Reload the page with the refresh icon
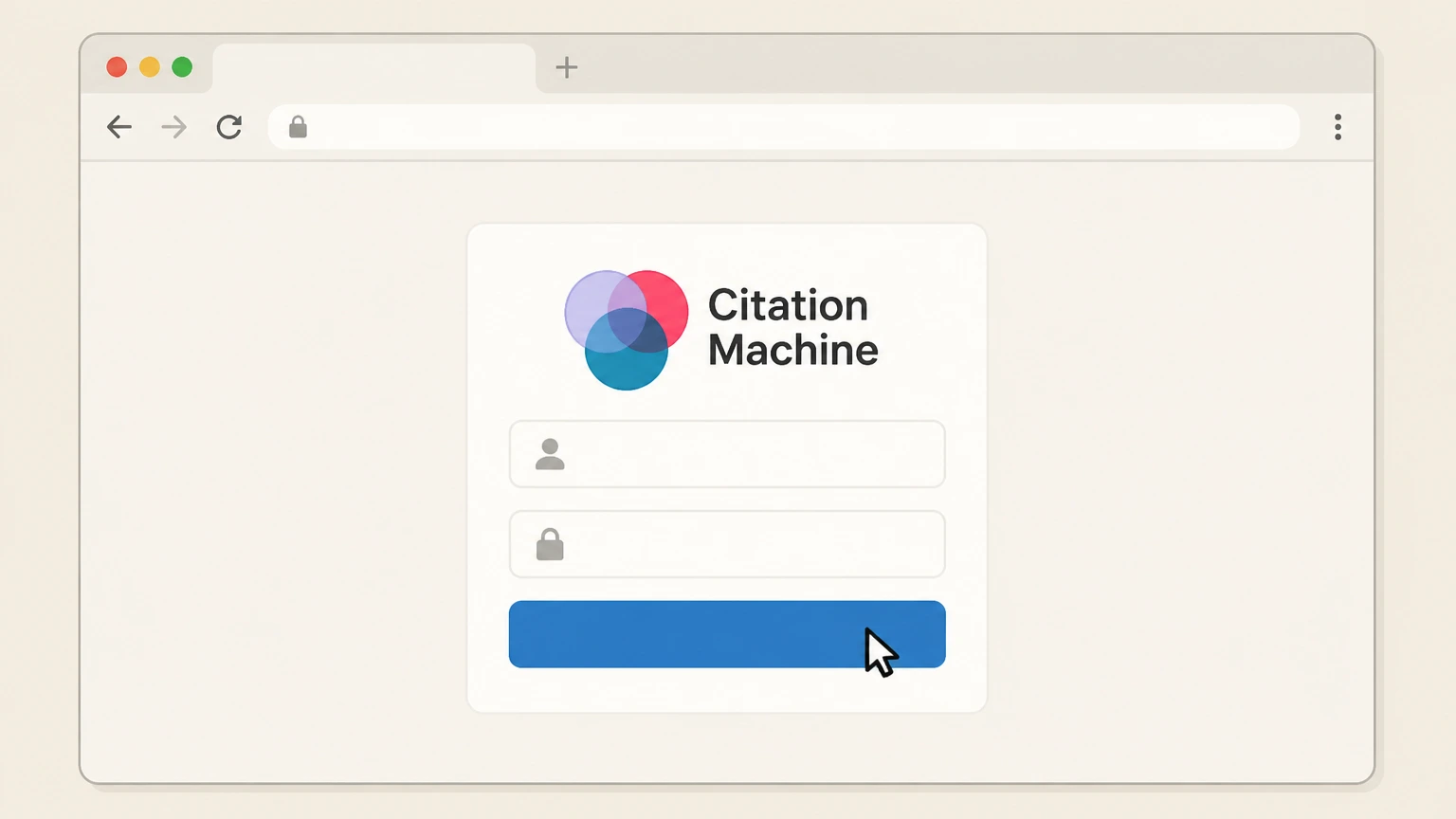 click(229, 127)
